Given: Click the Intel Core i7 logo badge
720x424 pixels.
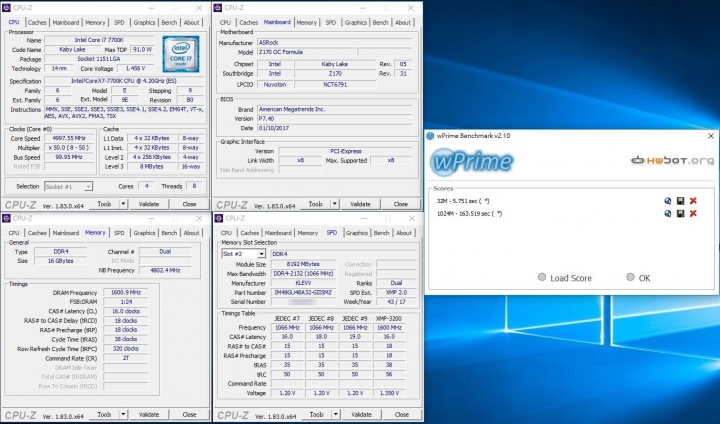Looking at the screenshot, I should click(180, 54).
